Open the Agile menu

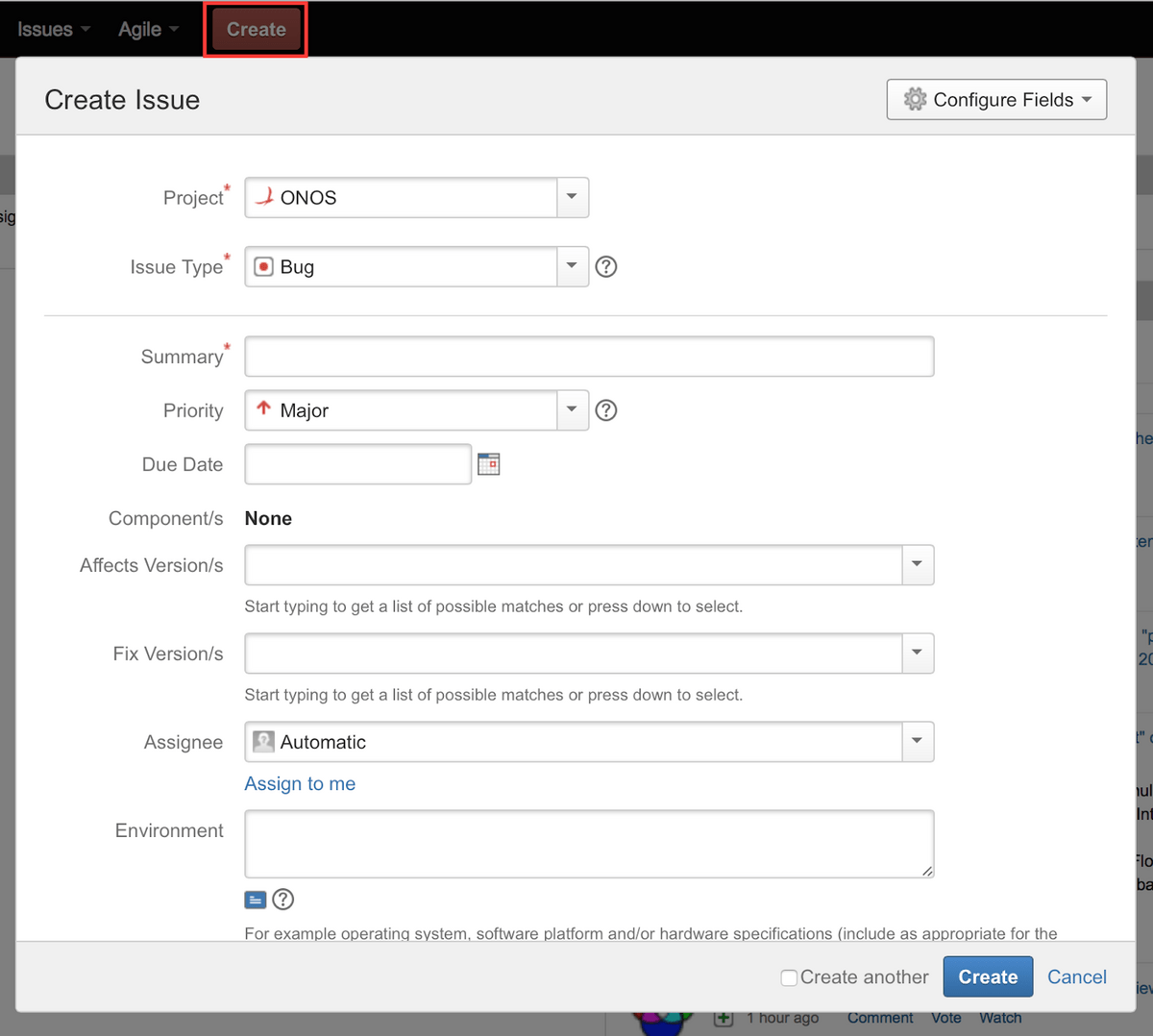141,28
